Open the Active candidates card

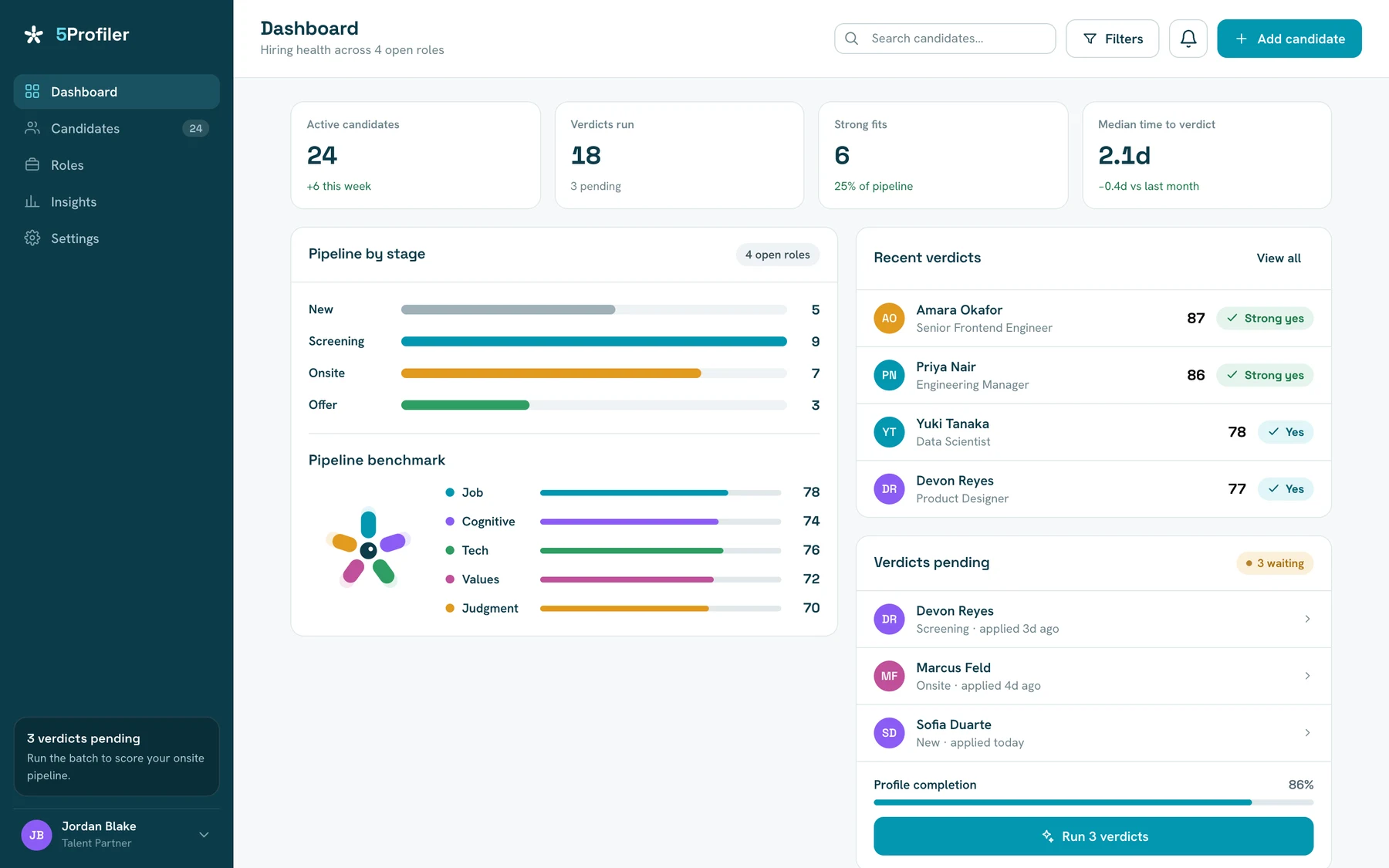[x=415, y=155]
